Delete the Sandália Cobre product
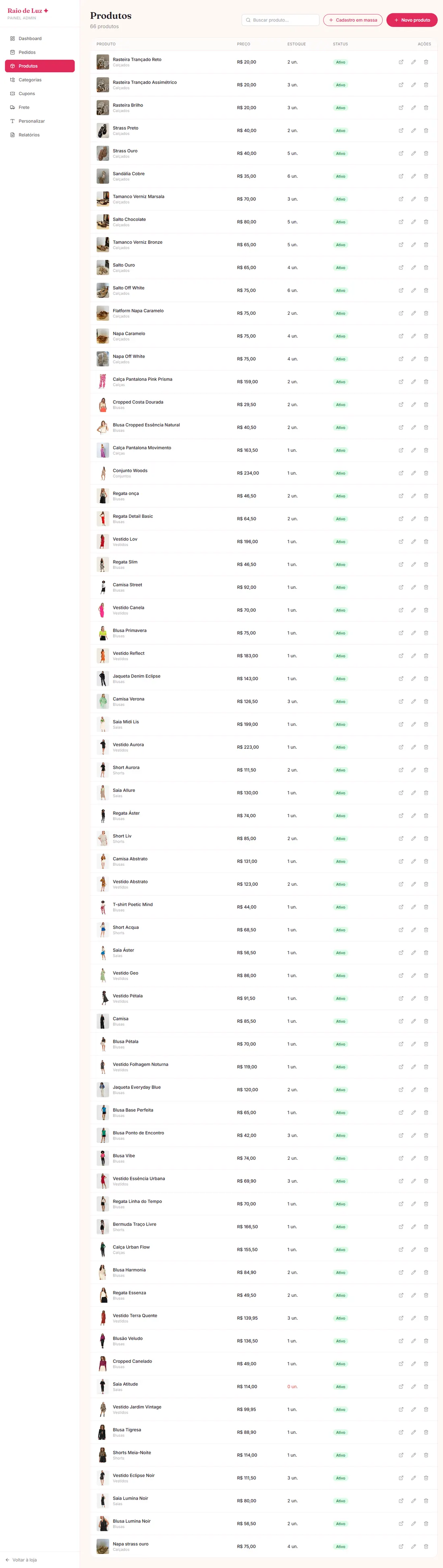The height and width of the screenshot is (1568, 443). [426, 176]
